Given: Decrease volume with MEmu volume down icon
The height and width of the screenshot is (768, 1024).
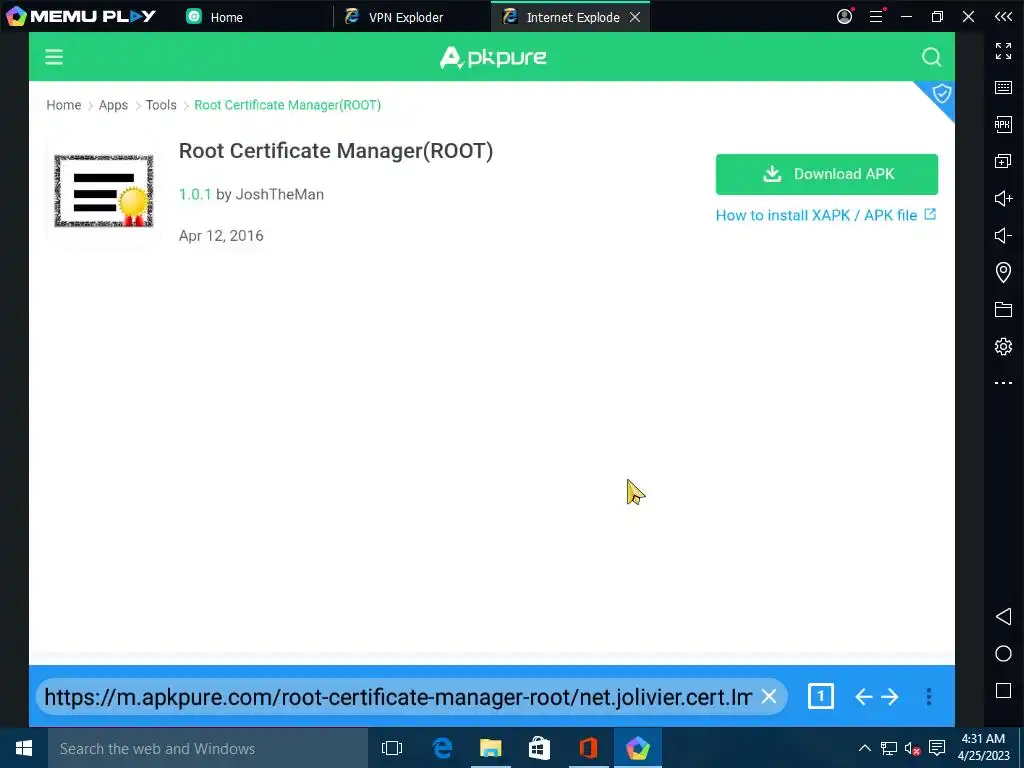Looking at the screenshot, I should point(1003,235).
